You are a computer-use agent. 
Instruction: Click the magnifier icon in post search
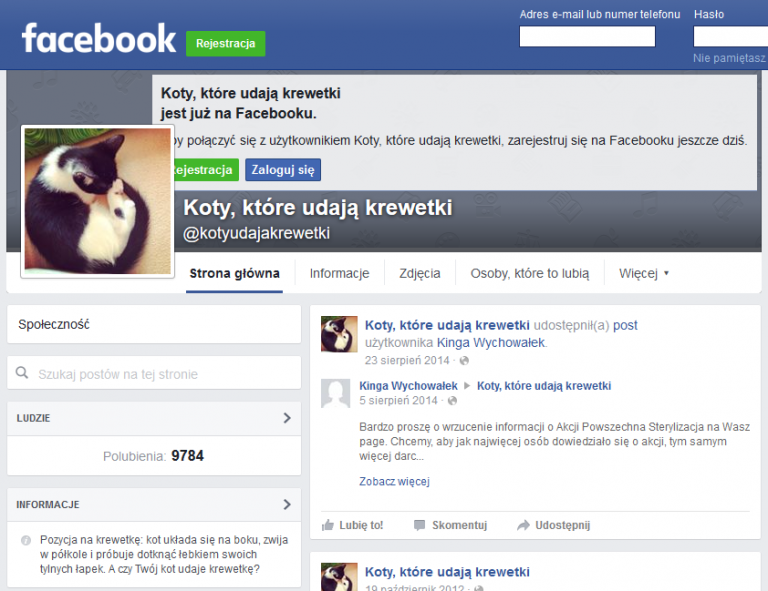tap(22, 373)
